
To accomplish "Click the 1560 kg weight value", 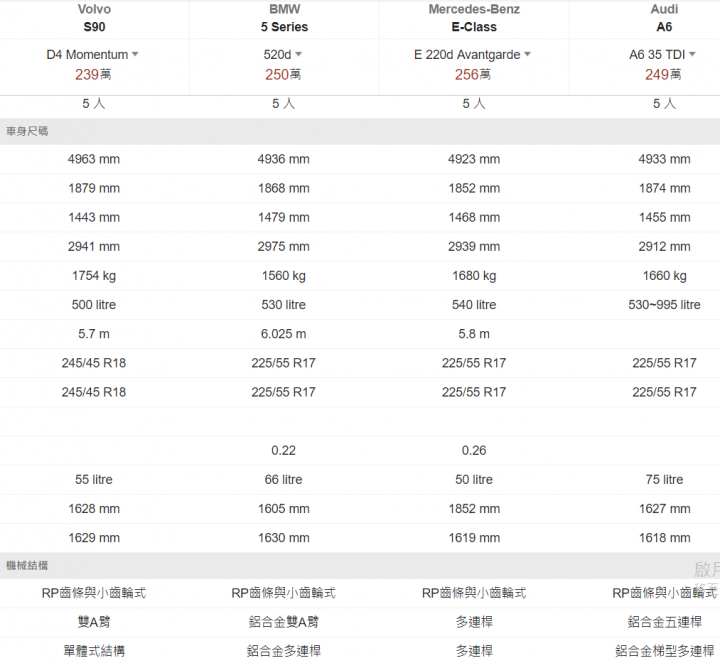I will (283, 276).
